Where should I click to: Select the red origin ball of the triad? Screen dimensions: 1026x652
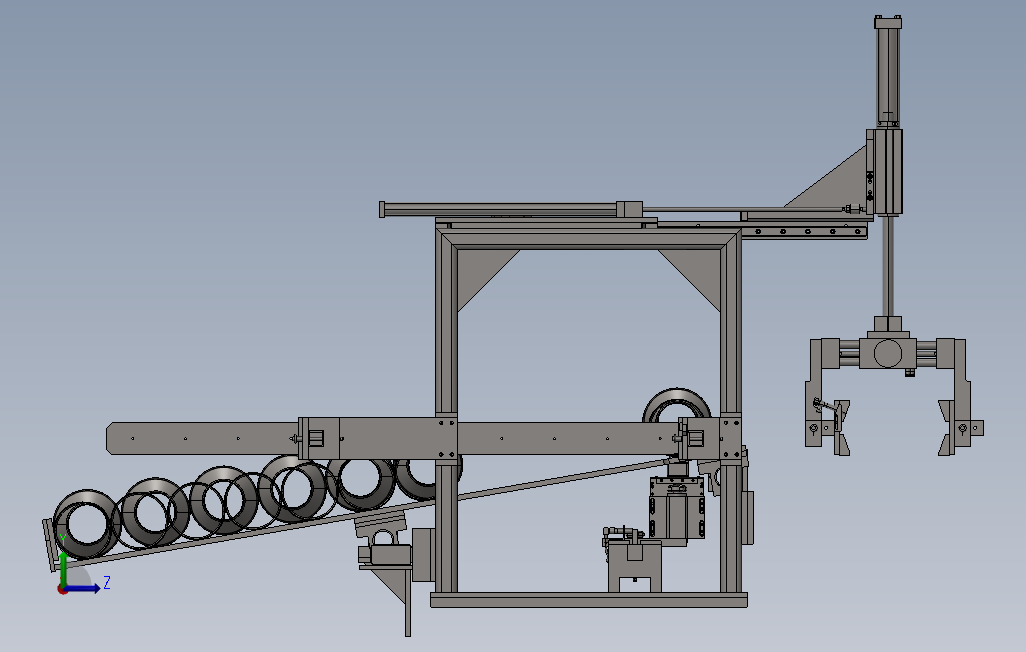[63, 589]
